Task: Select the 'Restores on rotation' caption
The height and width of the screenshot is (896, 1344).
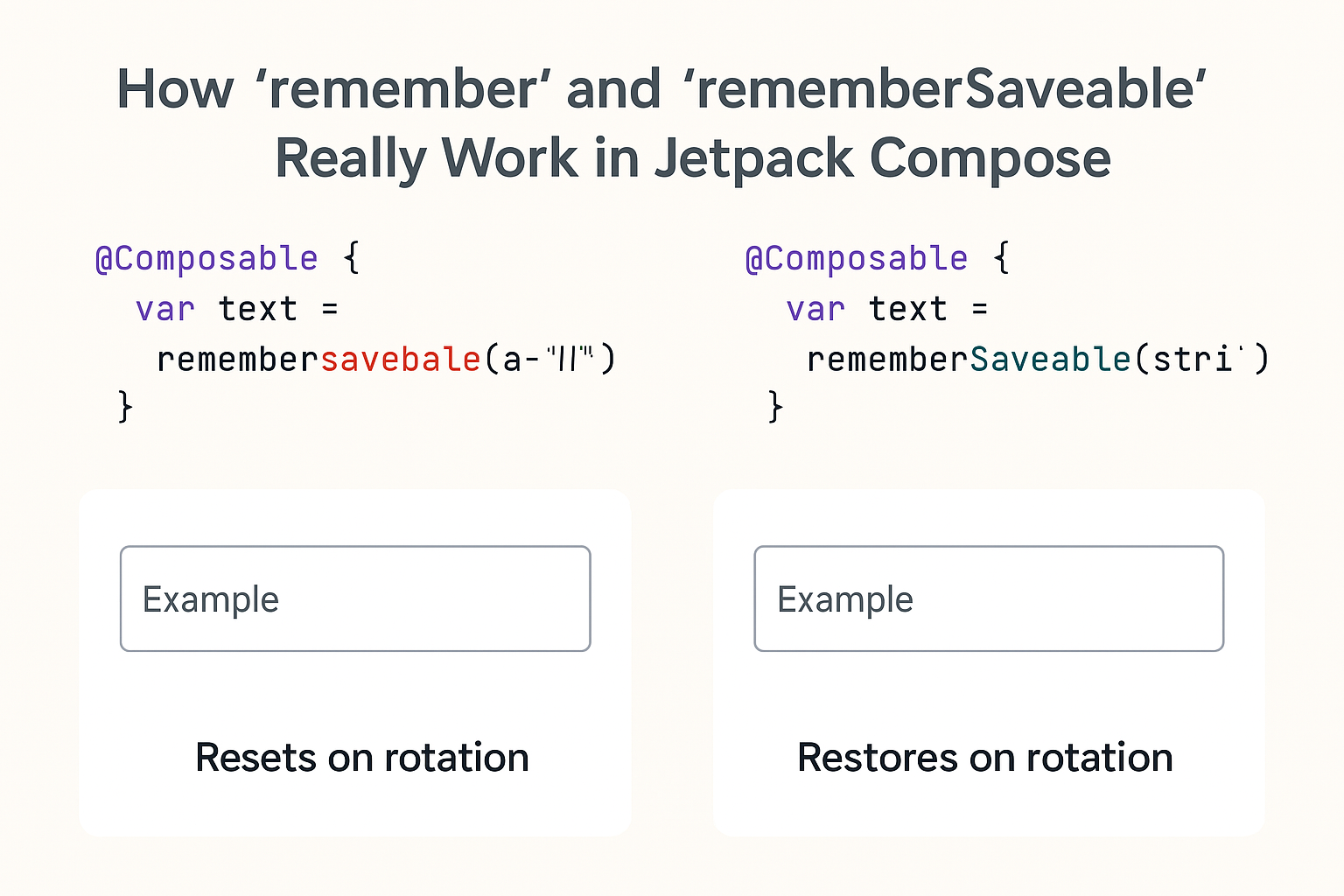Action: 985,758
